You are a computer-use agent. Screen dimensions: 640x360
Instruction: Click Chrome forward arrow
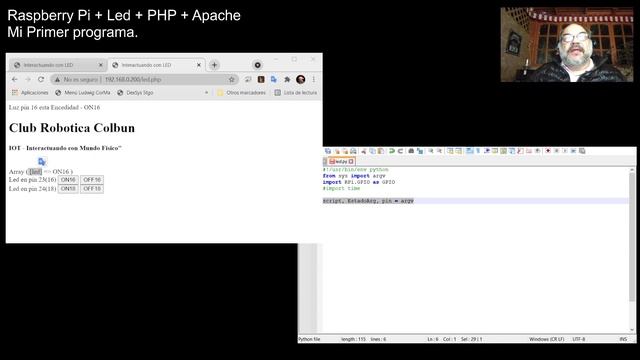click(28, 79)
